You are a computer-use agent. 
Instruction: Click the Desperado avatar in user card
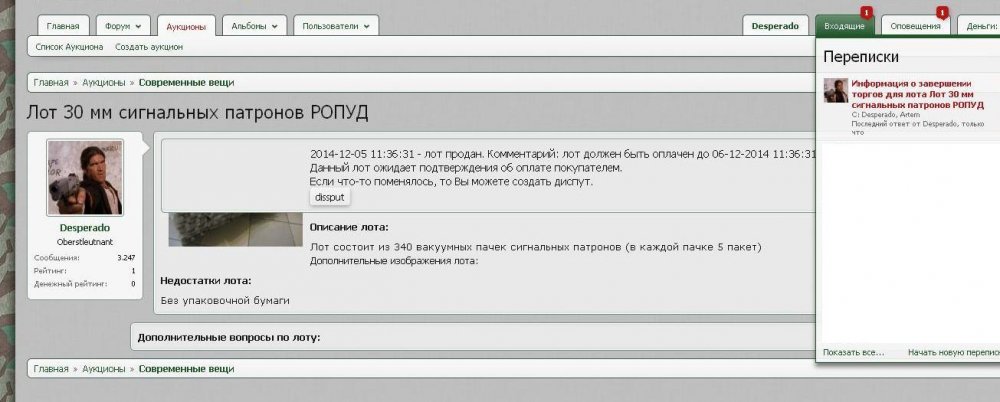coord(85,177)
